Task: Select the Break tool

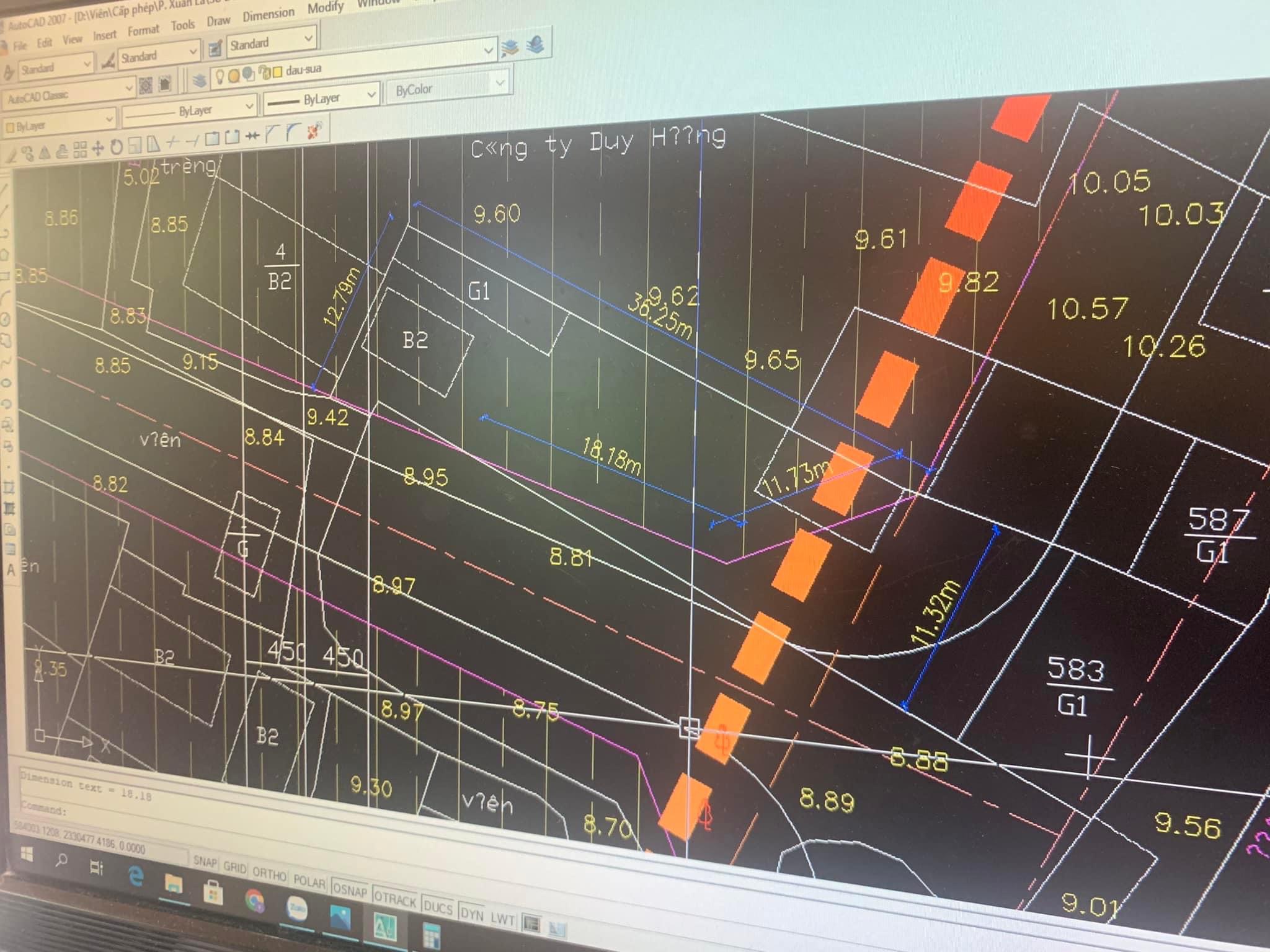Action: tap(232, 136)
